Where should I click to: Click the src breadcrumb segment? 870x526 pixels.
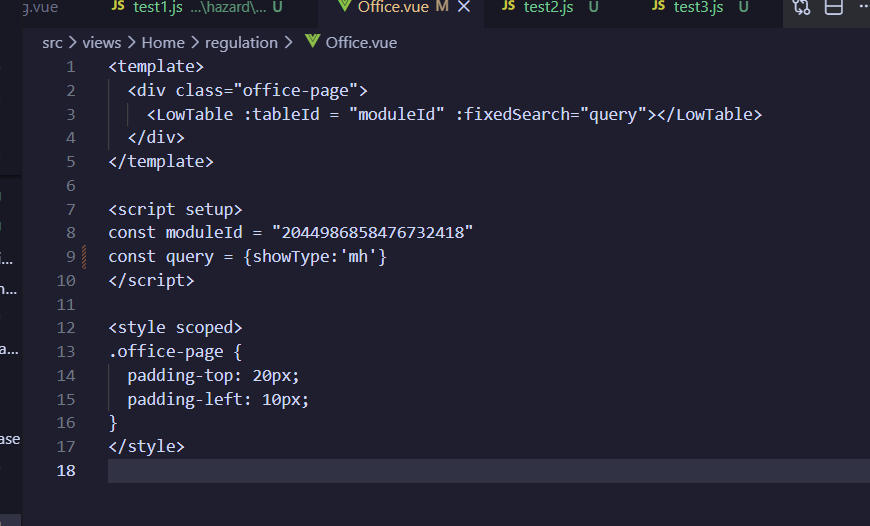[x=52, y=43]
